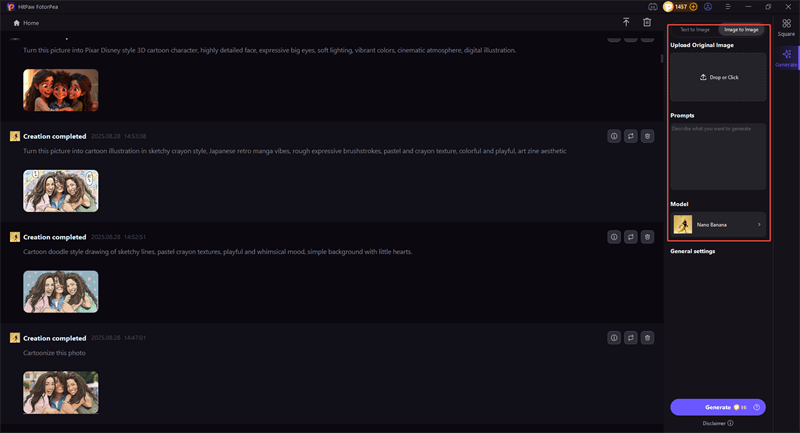
Task: Delete the 'Cartoonize this photo' creation
Action: (647, 338)
